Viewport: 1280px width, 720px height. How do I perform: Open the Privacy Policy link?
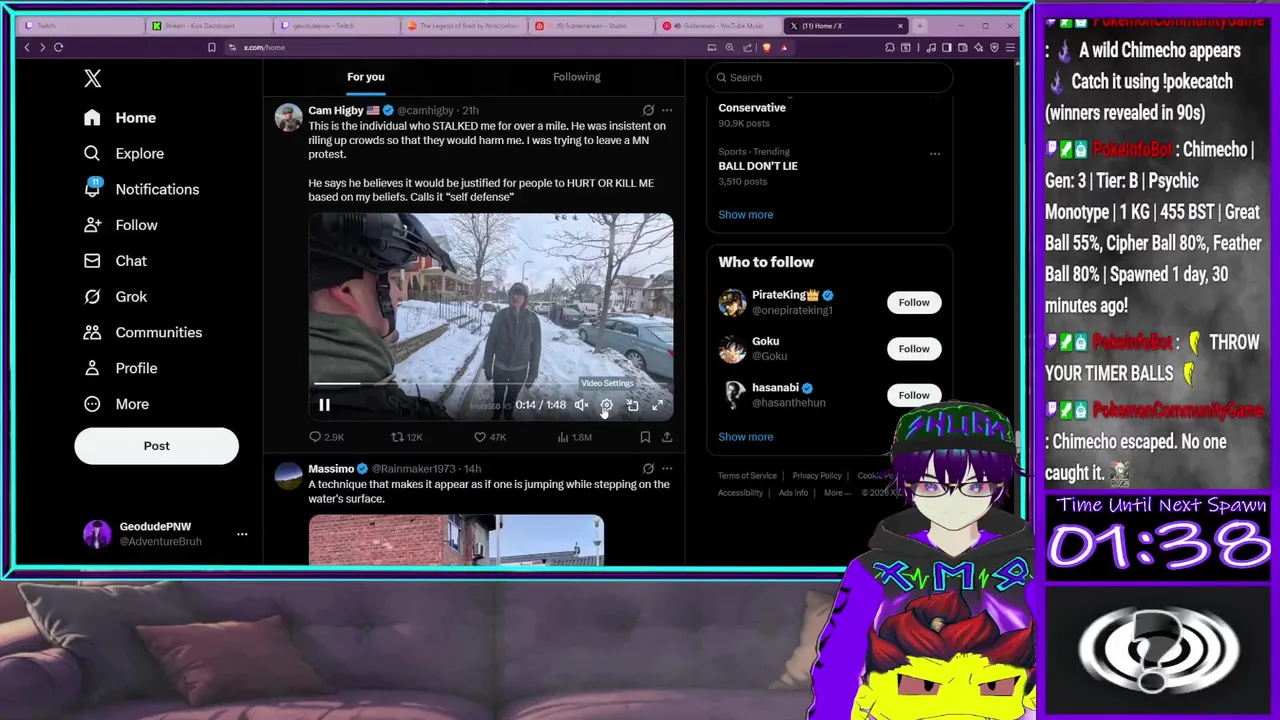point(817,476)
